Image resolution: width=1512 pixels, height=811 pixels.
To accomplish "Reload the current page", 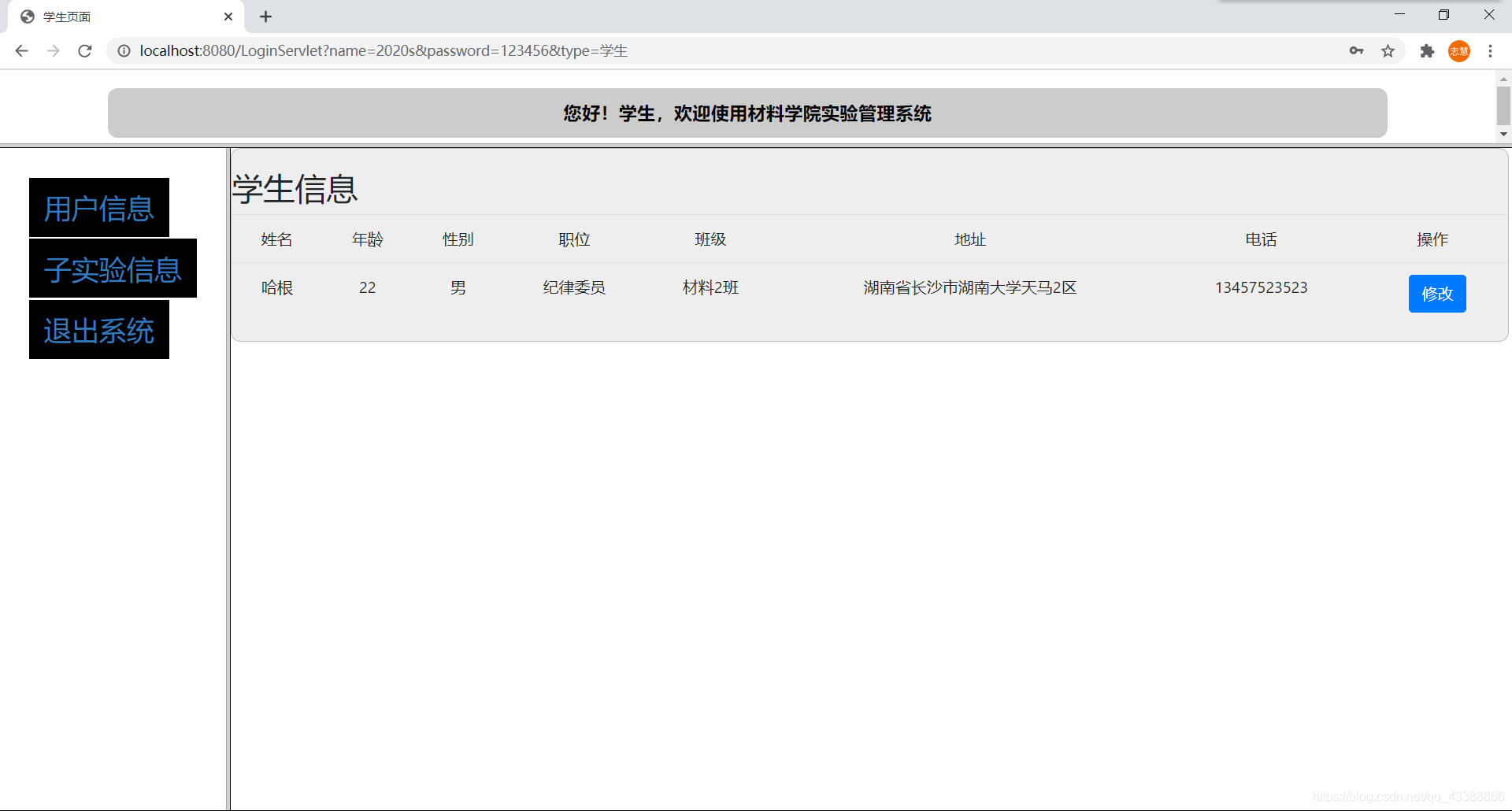I will pyautogui.click(x=85, y=51).
